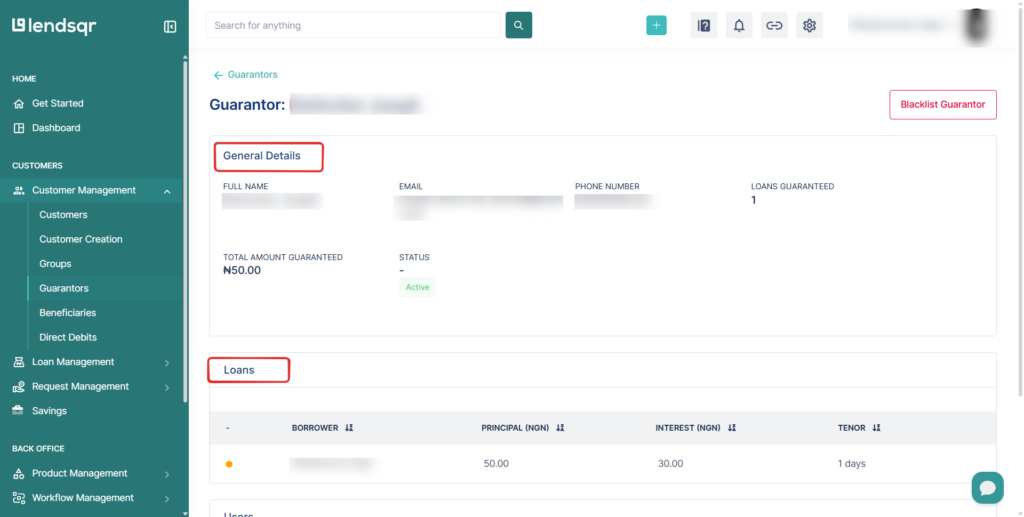
Task: Click the 30.00 interest cell
Action: pos(671,463)
